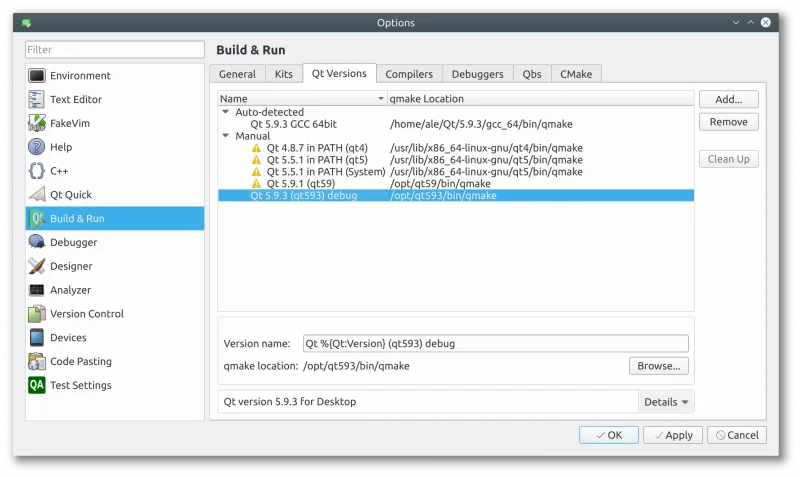Switch to the Compilers tab
Screen dimensions: 800x477
coord(409,74)
